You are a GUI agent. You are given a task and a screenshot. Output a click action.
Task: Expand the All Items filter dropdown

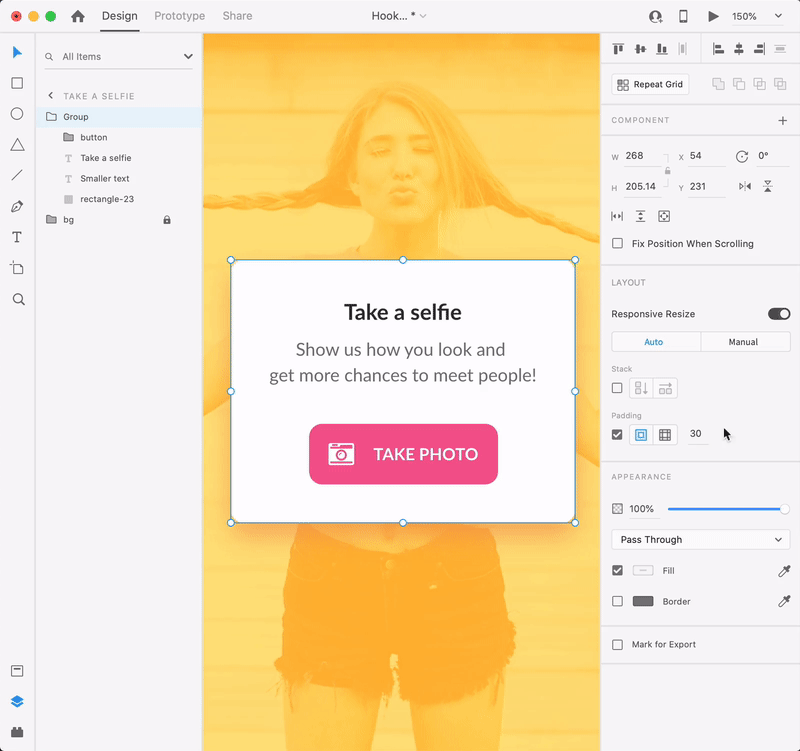(x=187, y=57)
